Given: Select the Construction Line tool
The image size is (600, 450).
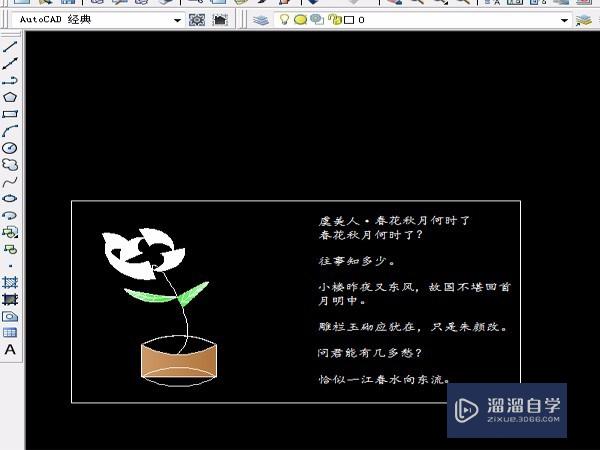Looking at the screenshot, I should click(10, 64).
